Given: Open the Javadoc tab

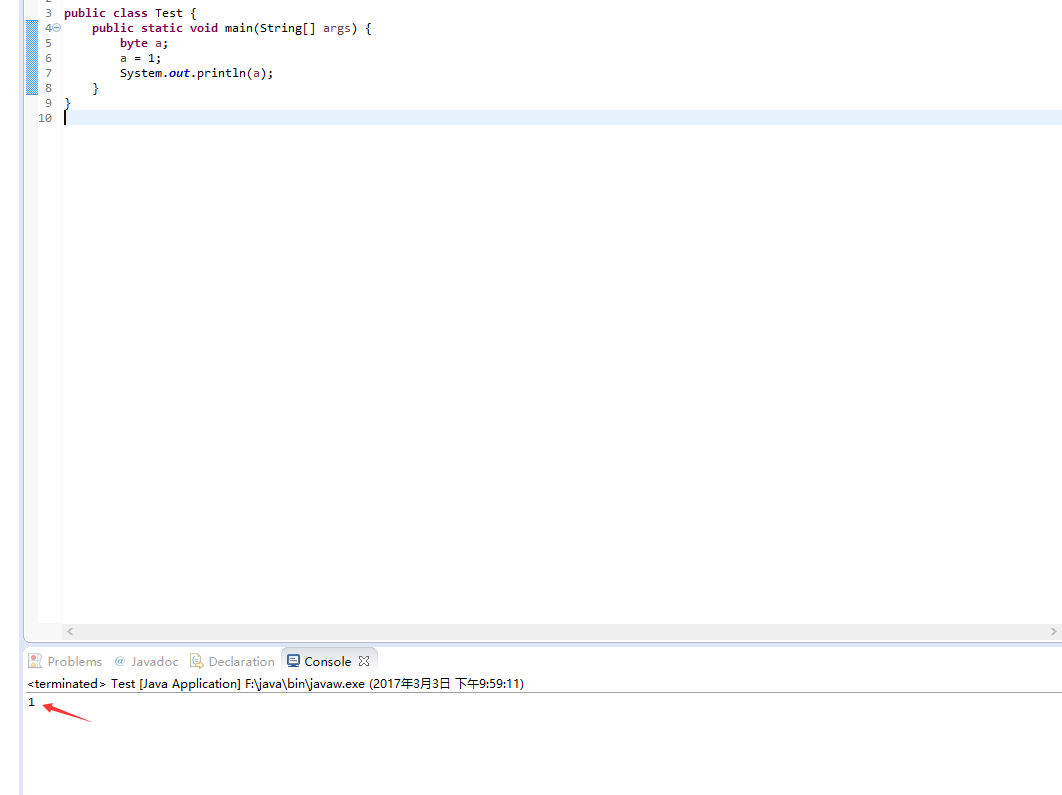Looking at the screenshot, I should tap(146, 661).
